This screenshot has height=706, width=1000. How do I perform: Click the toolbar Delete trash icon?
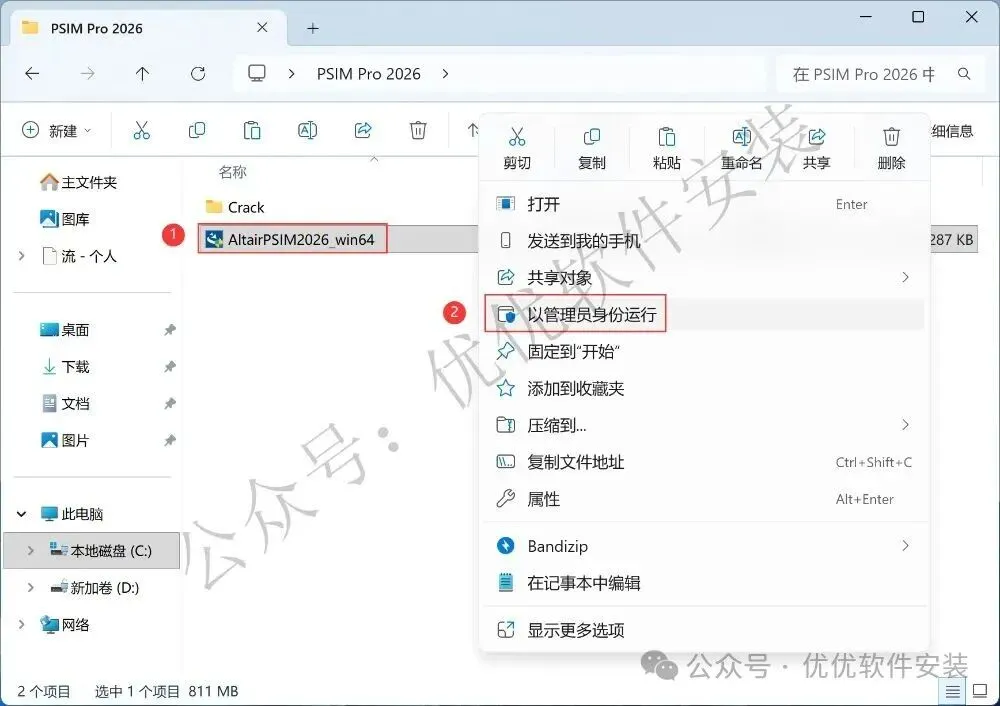point(418,131)
